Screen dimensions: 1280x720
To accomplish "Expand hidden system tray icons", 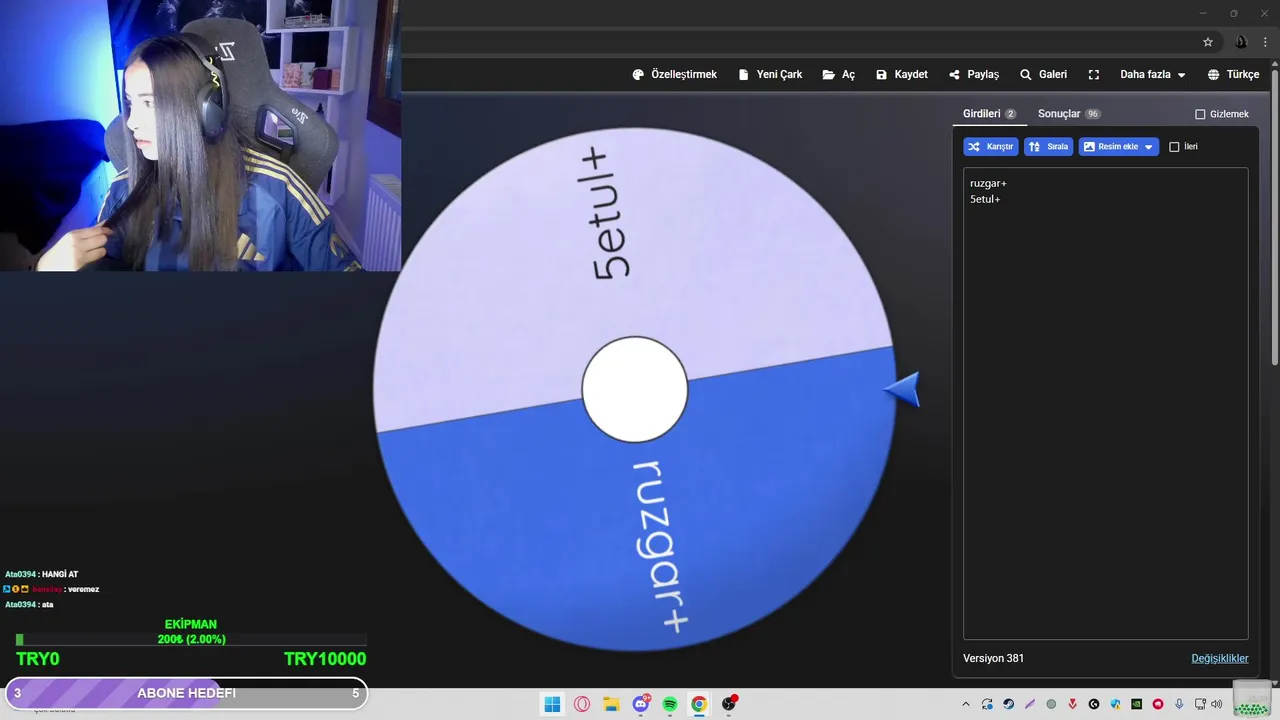I will pyautogui.click(x=966, y=704).
